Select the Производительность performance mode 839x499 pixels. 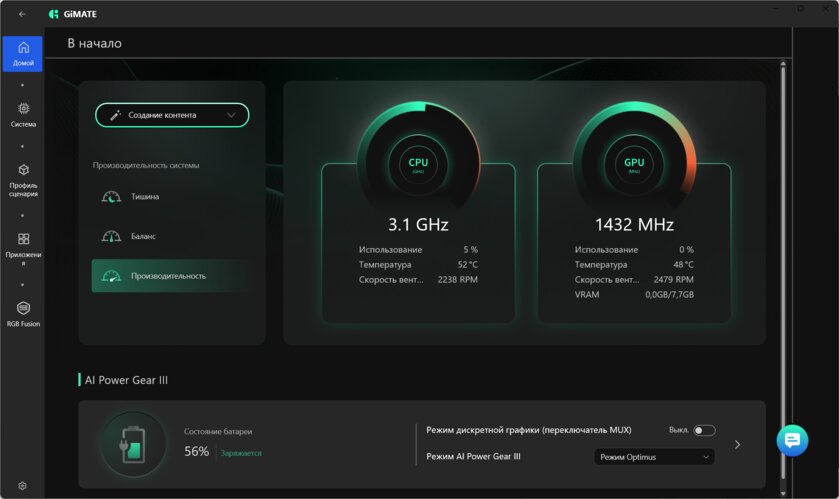pos(171,276)
